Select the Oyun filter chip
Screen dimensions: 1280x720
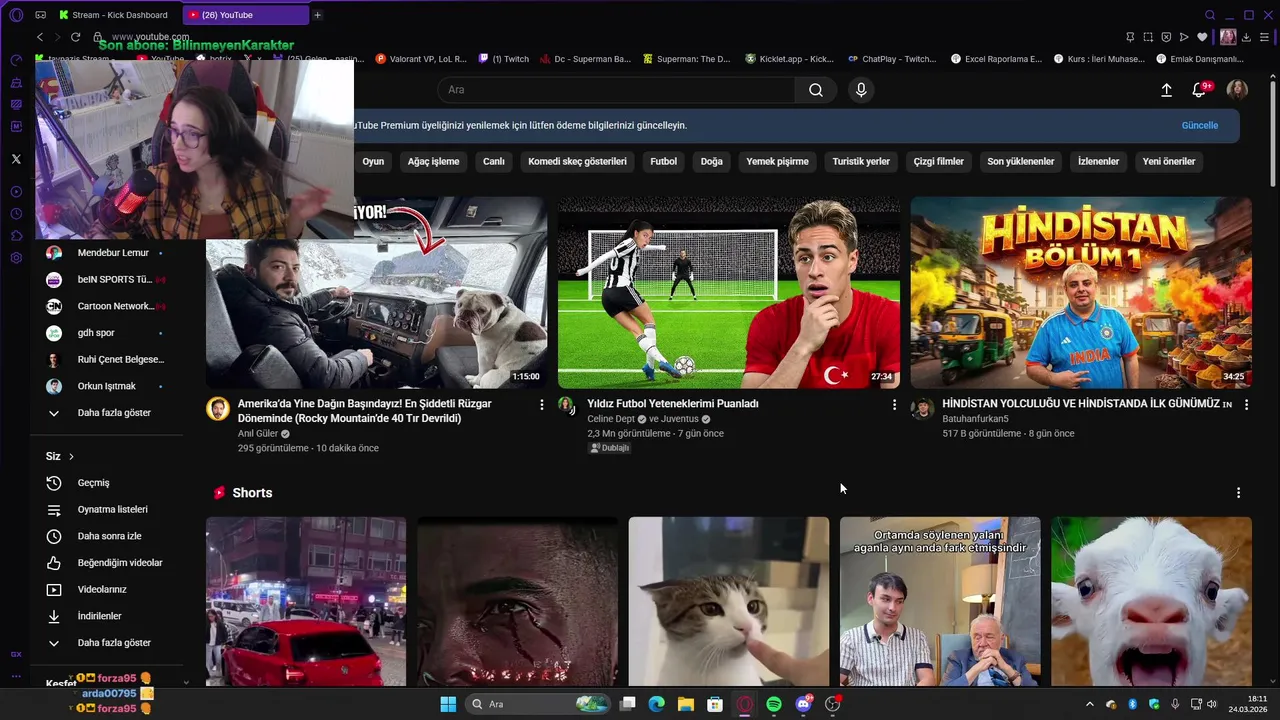[373, 161]
